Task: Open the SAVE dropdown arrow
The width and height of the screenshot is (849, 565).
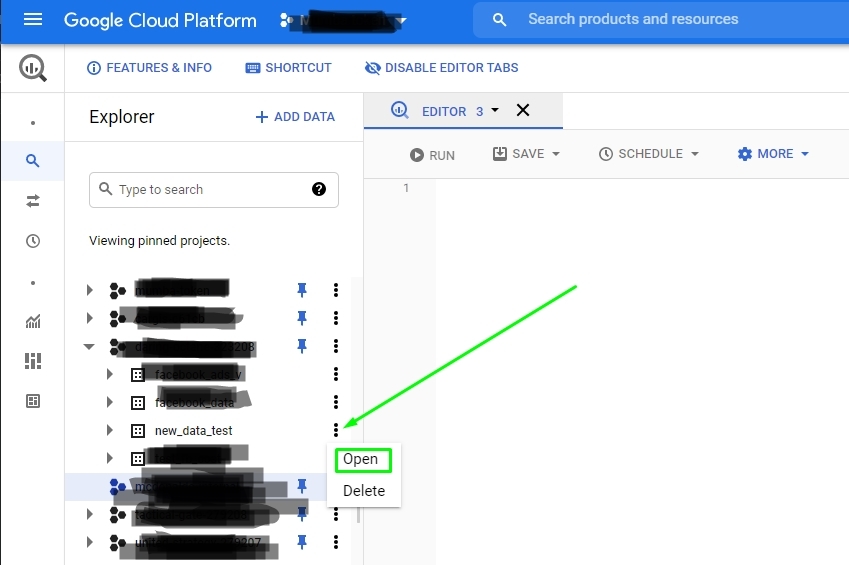Action: [556, 154]
